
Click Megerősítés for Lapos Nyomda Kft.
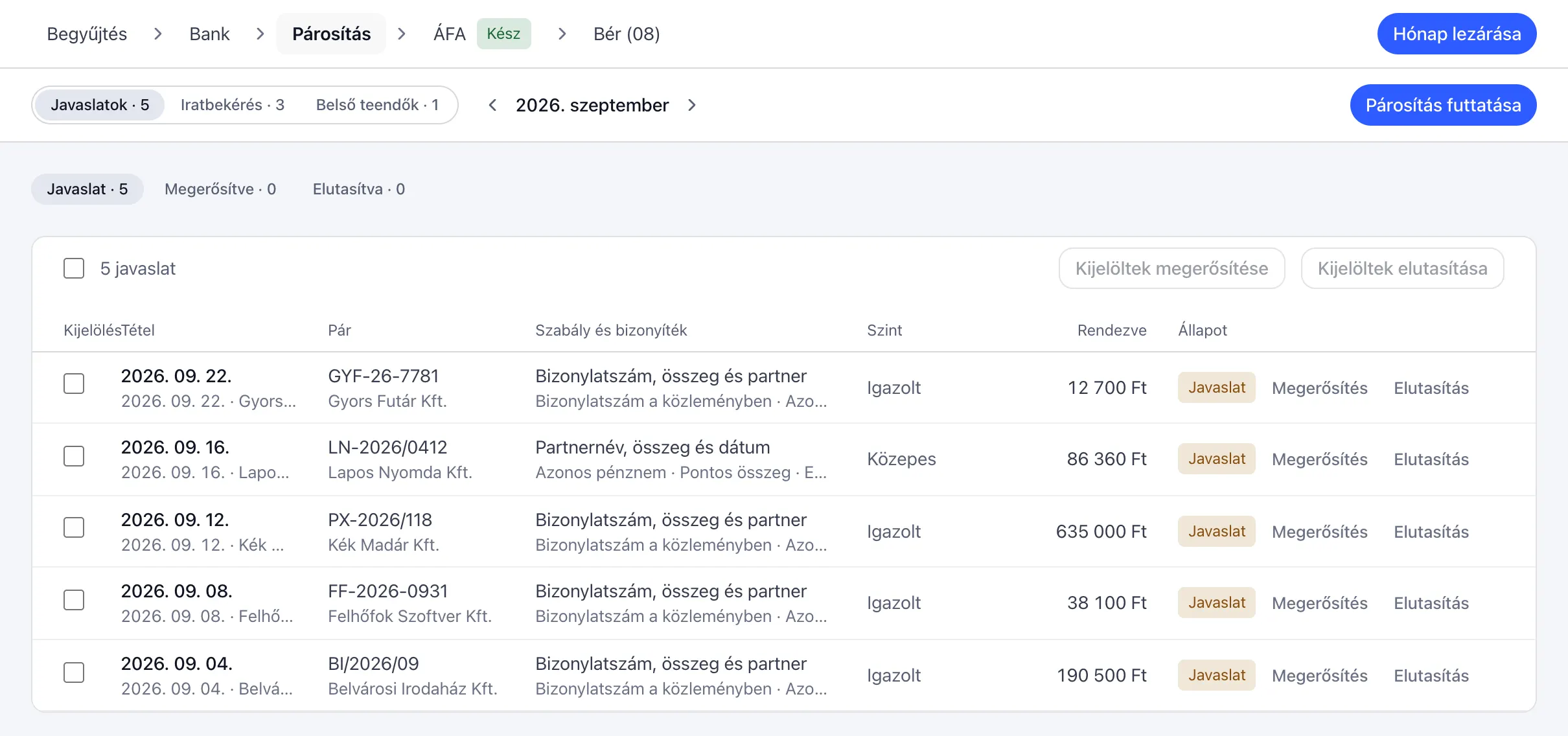coord(1320,459)
